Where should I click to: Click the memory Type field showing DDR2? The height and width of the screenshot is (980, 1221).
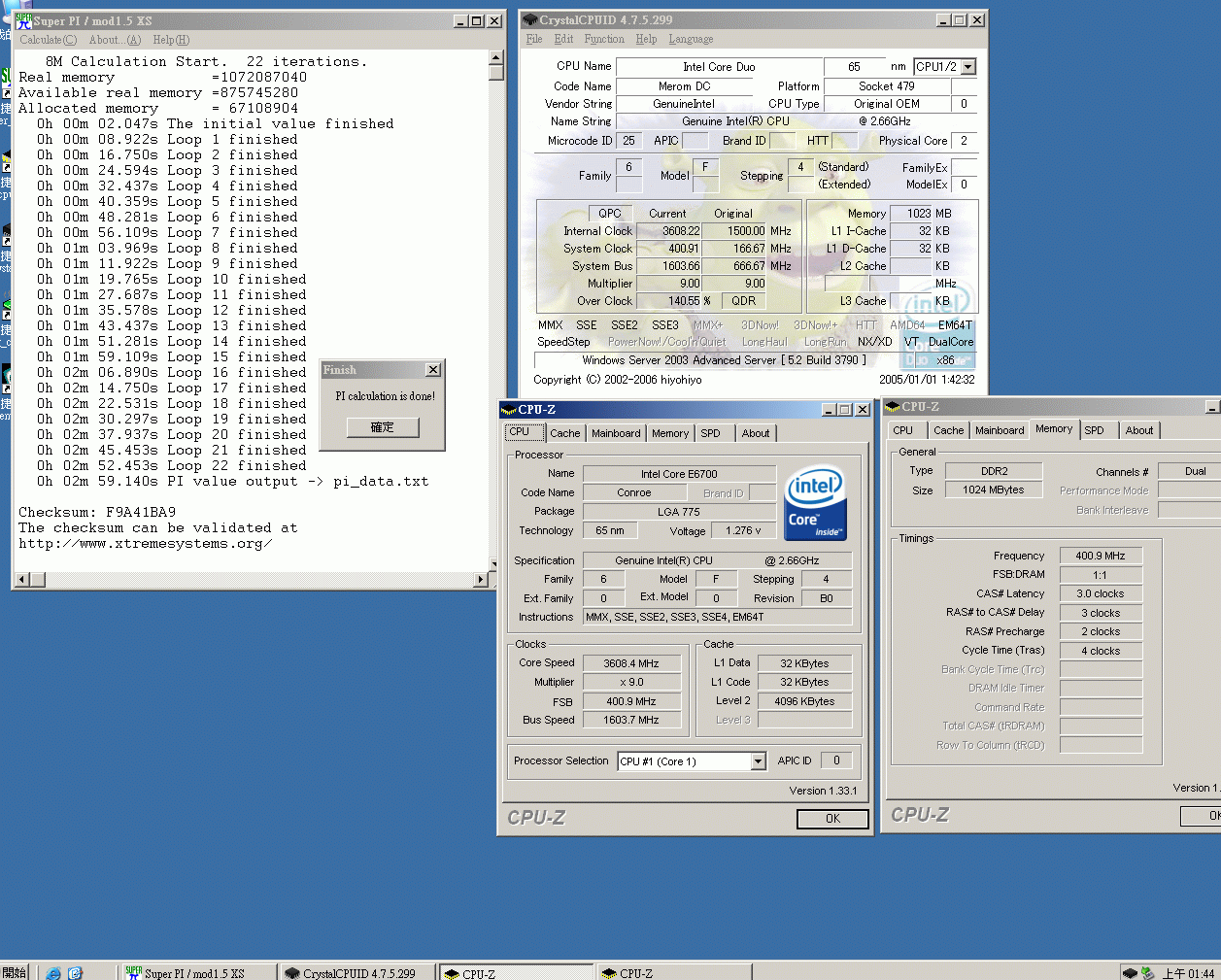pos(994,472)
